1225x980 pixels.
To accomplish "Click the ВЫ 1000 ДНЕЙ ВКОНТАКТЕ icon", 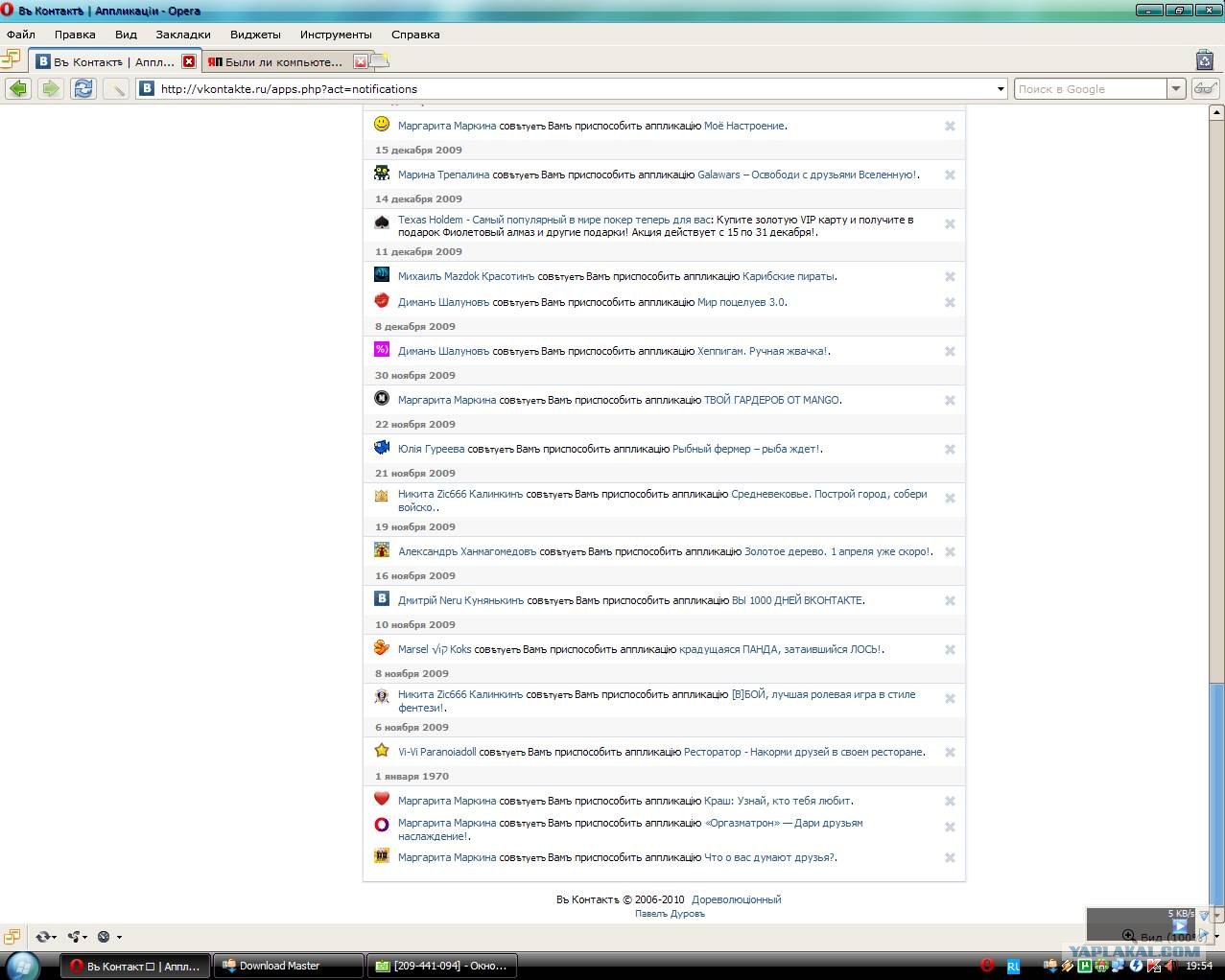I will coord(382,598).
